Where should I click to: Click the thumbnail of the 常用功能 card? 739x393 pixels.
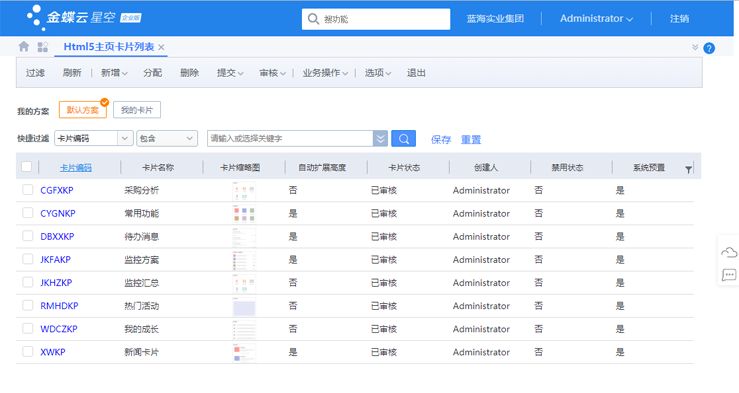tap(244, 213)
